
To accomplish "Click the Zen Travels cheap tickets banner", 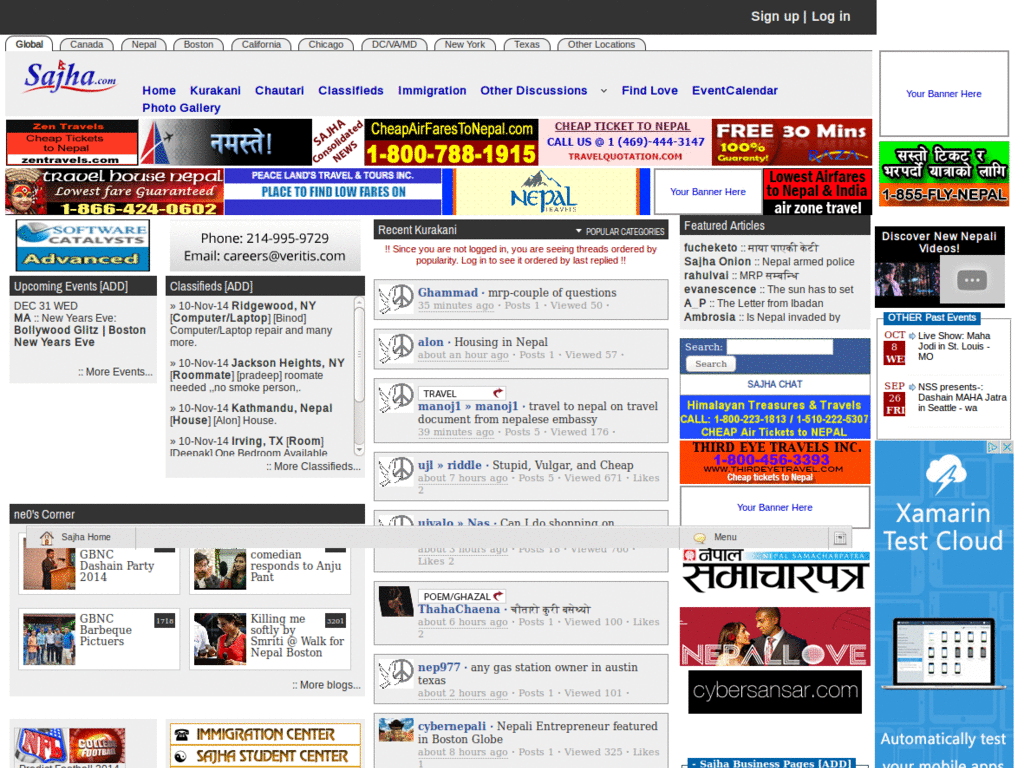I will [x=72, y=142].
